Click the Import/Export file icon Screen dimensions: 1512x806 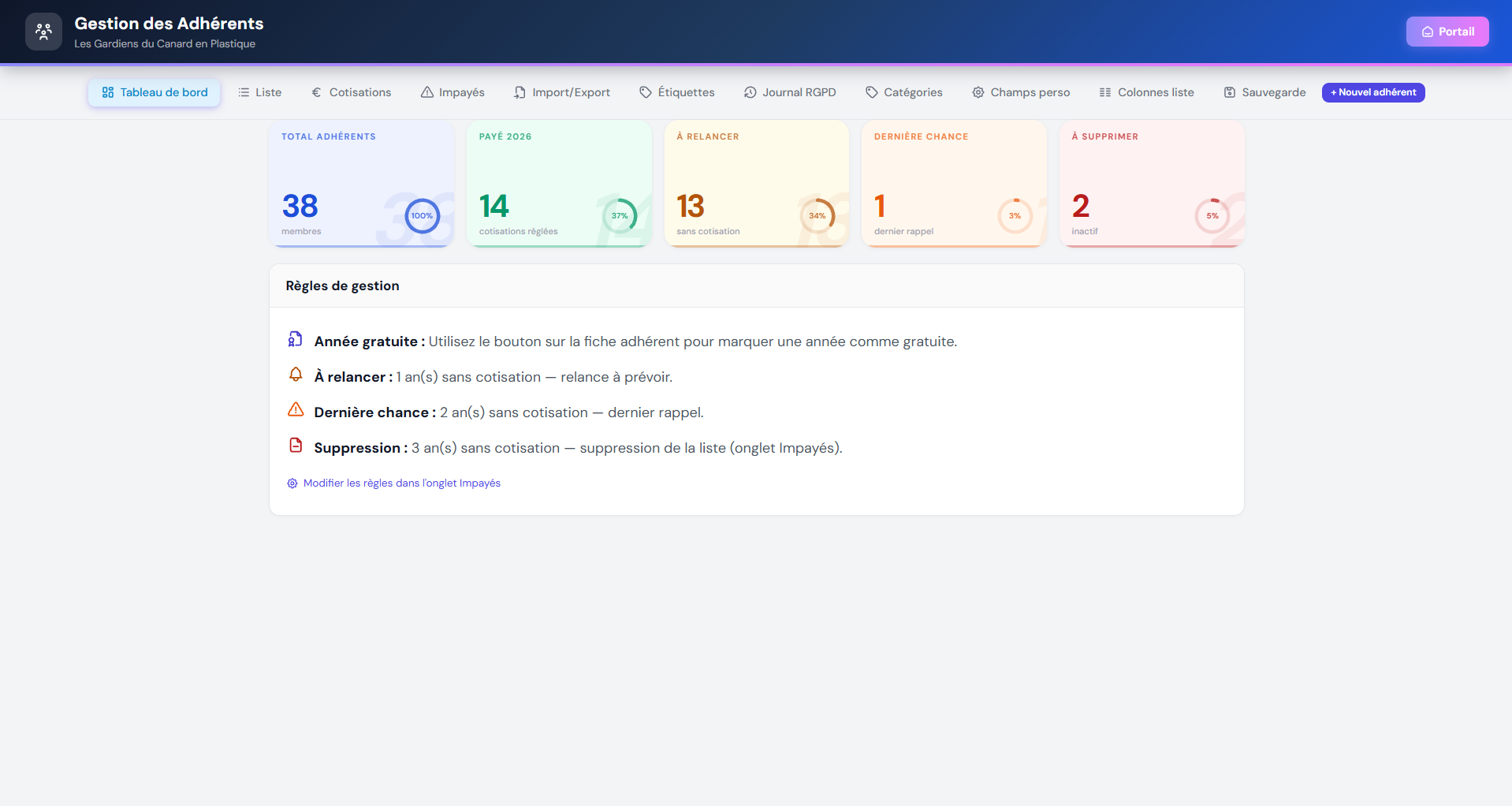coord(520,92)
